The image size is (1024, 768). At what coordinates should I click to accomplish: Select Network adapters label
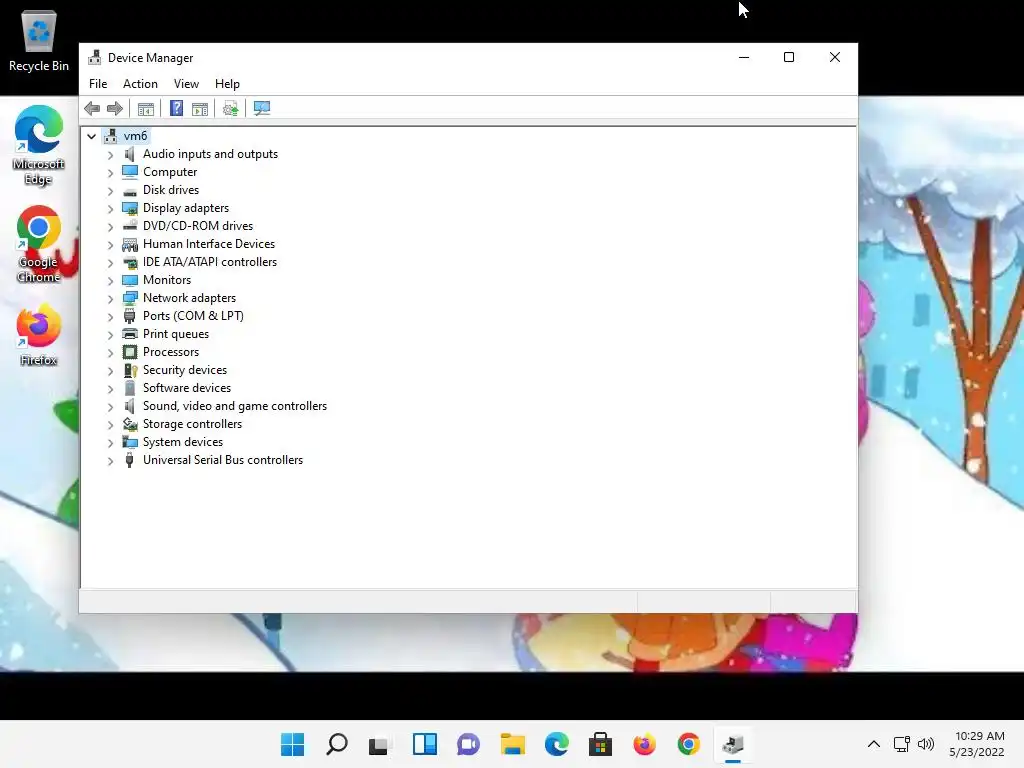[x=189, y=298]
